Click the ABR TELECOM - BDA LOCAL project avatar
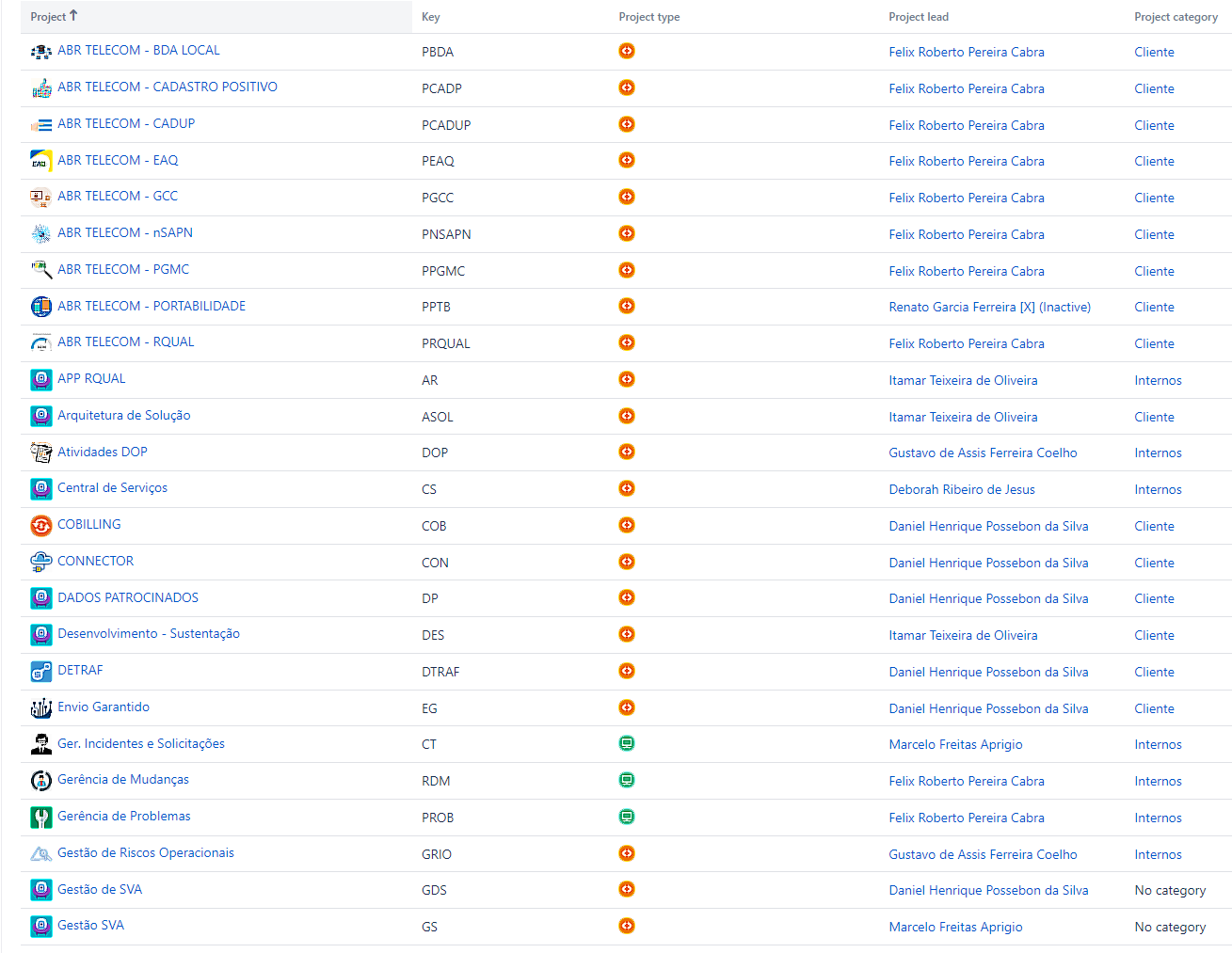 (x=40, y=52)
